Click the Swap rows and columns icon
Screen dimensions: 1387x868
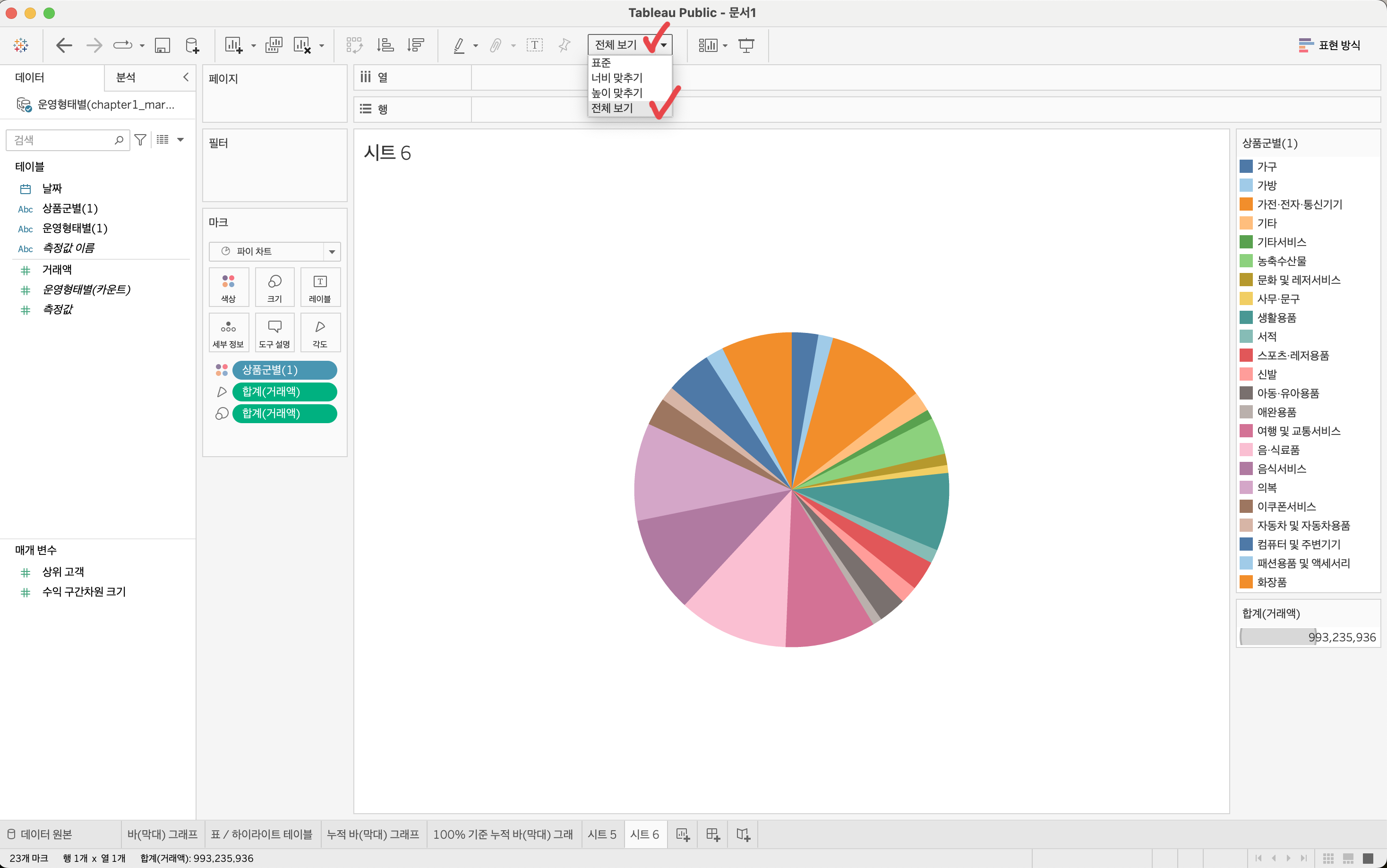[x=354, y=45]
